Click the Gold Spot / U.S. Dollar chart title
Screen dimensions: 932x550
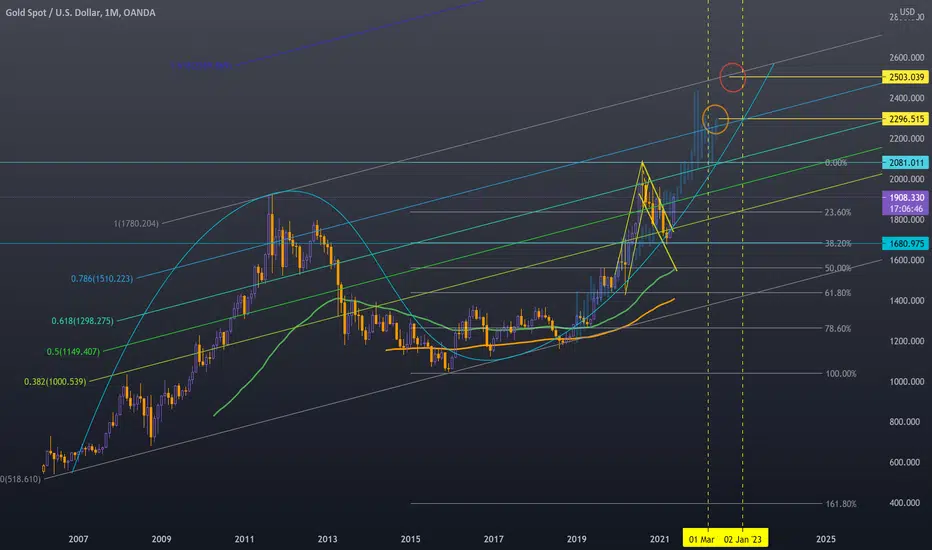(80, 12)
